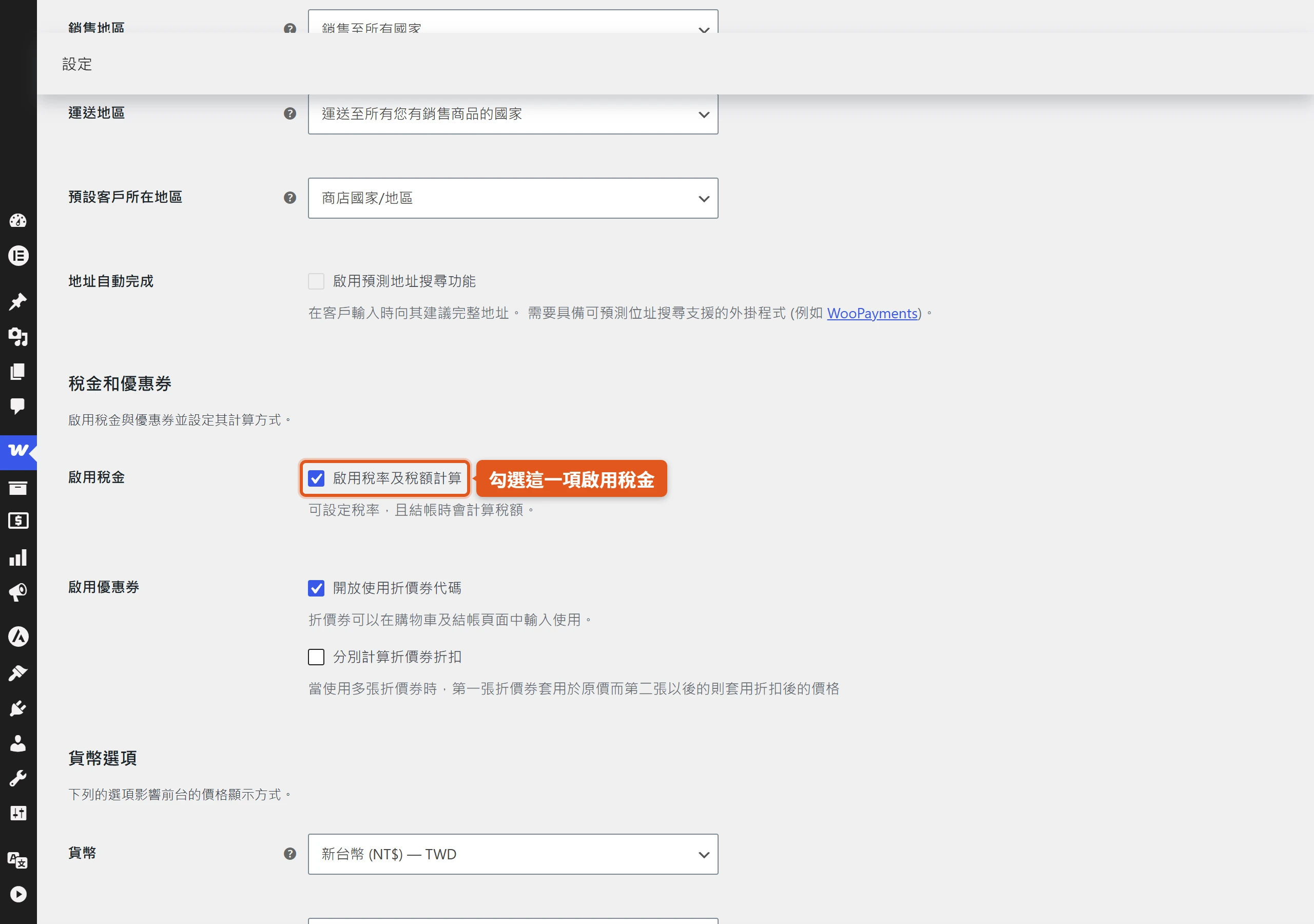The image size is (1314, 924).
Task: Uncheck 開放使用折價券代碼 checkbox
Action: tap(316, 588)
